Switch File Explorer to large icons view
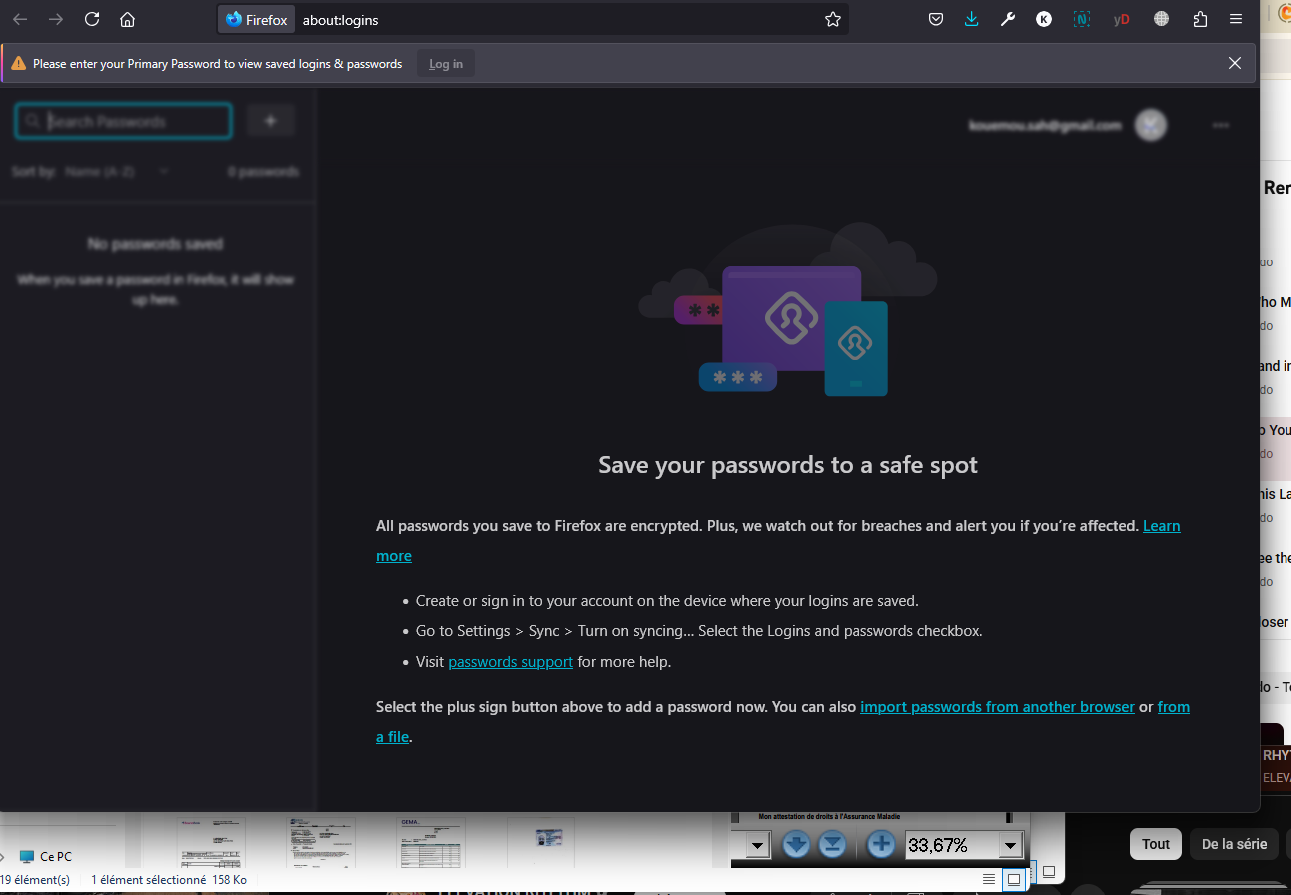This screenshot has width=1291, height=895. (x=1014, y=879)
